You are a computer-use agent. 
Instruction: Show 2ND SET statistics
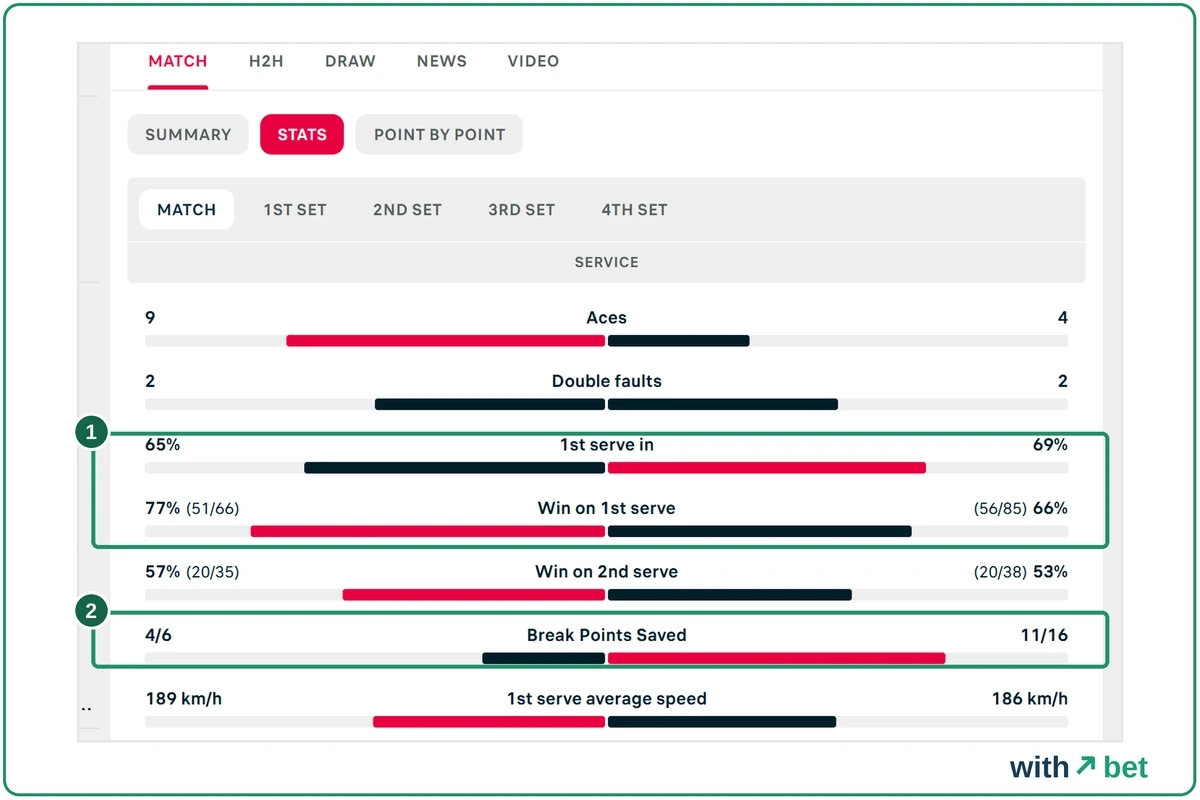pyautogui.click(x=407, y=210)
